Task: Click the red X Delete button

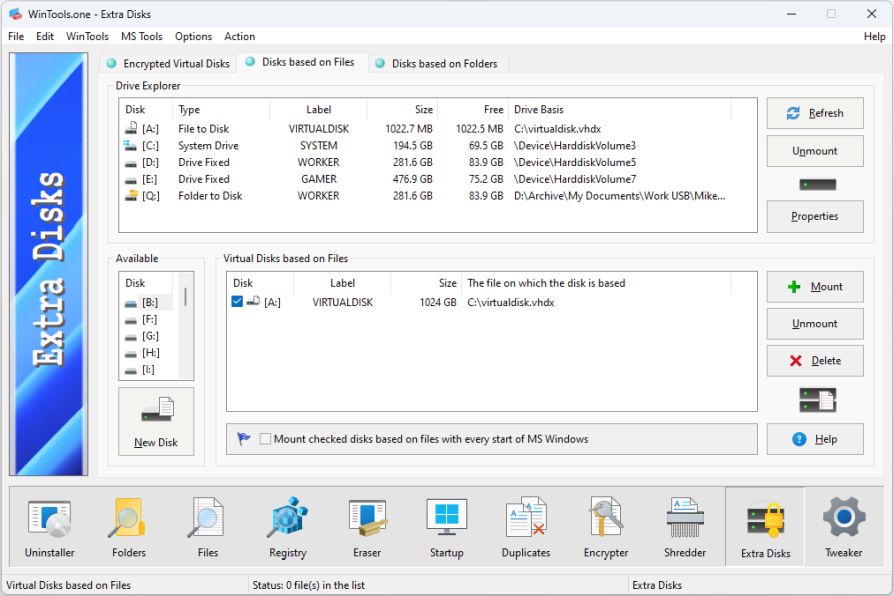Action: coord(815,360)
